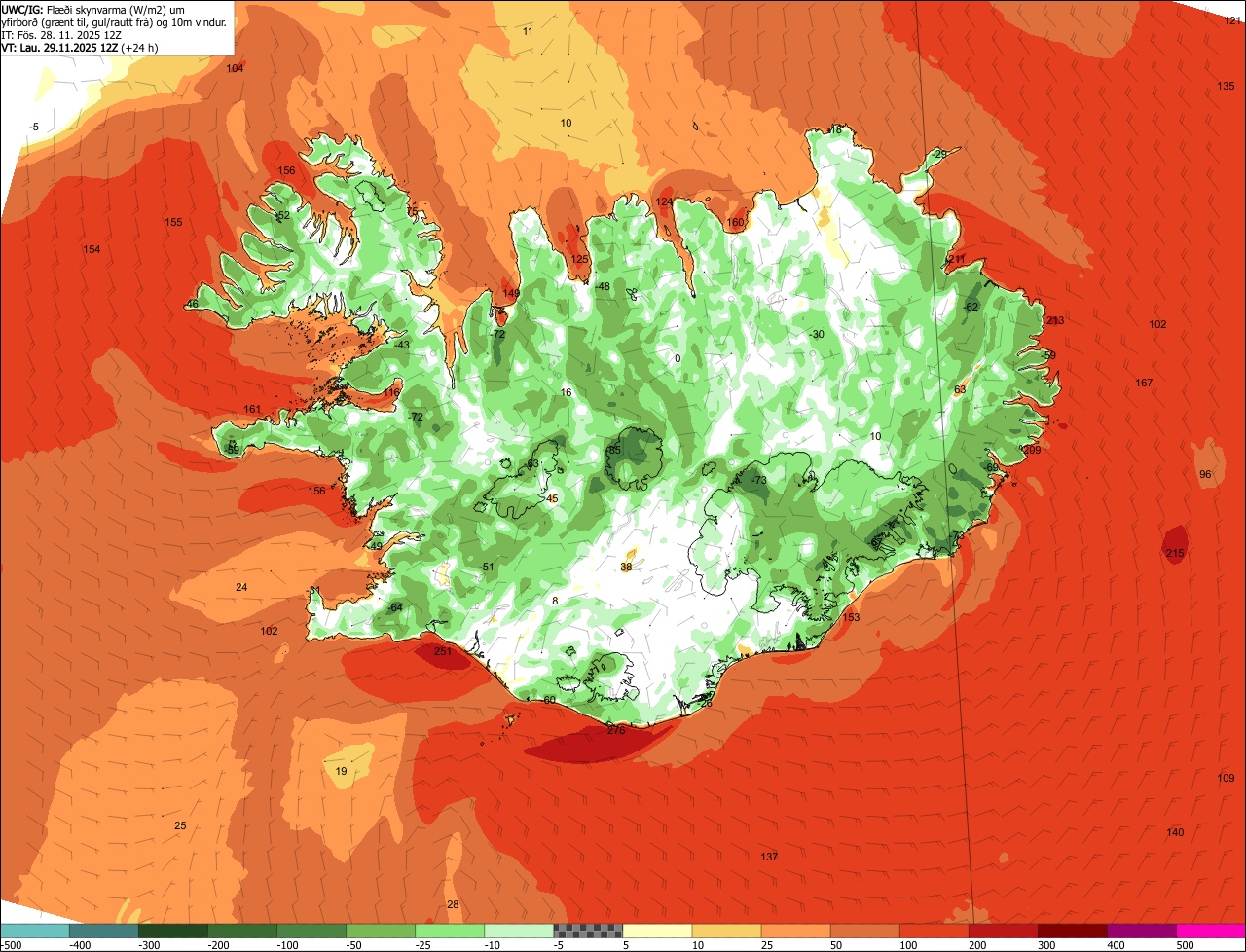Select the teal legend swatch left of -500
Image resolution: width=1246 pixels, height=952 pixels.
tap(34, 931)
